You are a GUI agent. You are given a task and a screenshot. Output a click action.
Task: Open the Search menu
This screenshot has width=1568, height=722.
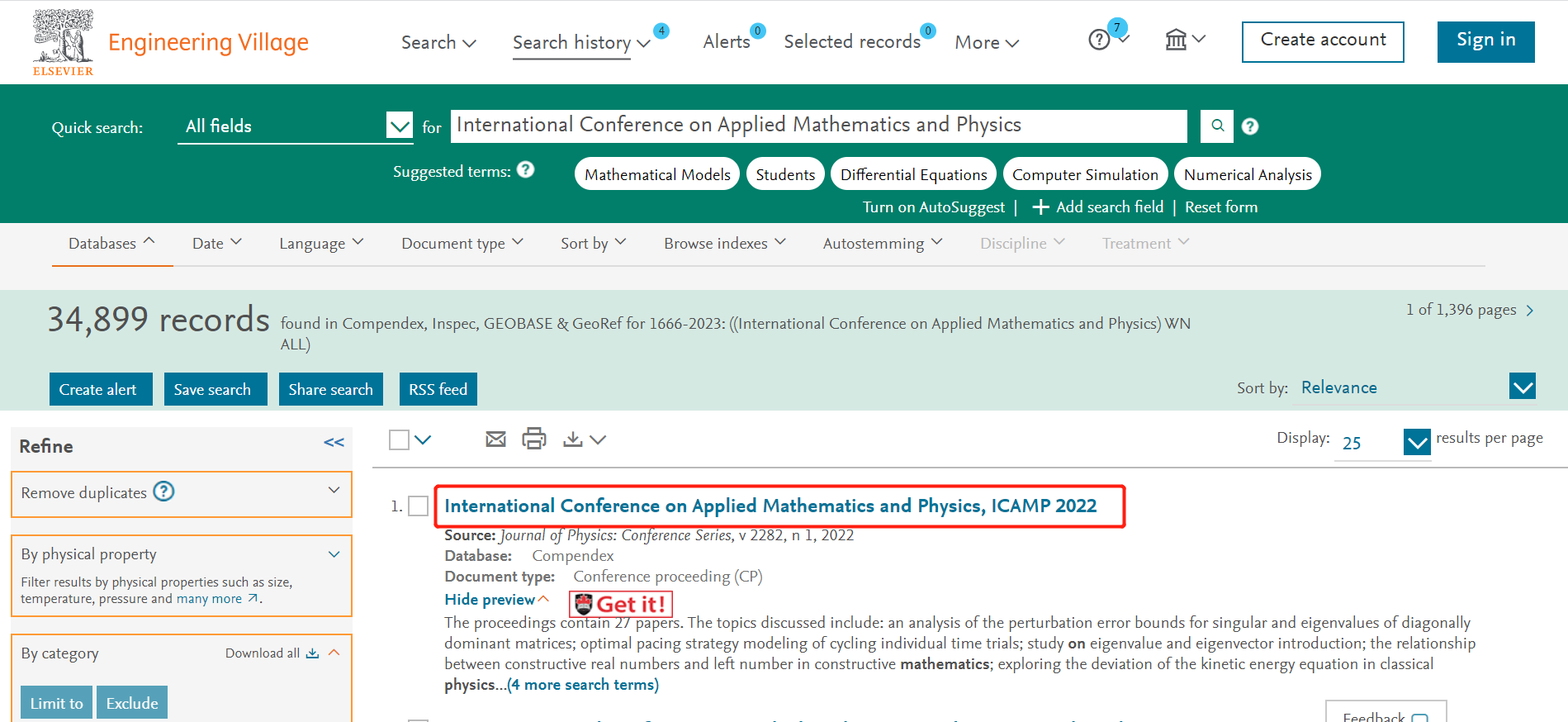point(438,42)
